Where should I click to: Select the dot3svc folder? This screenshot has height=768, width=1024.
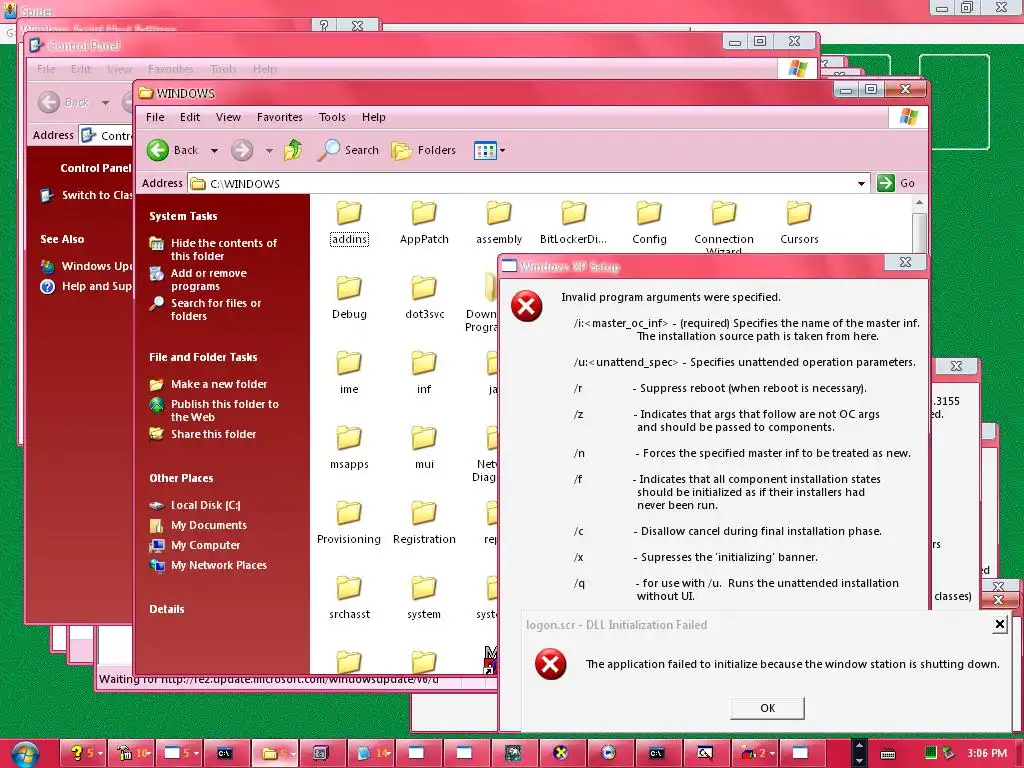point(424,297)
